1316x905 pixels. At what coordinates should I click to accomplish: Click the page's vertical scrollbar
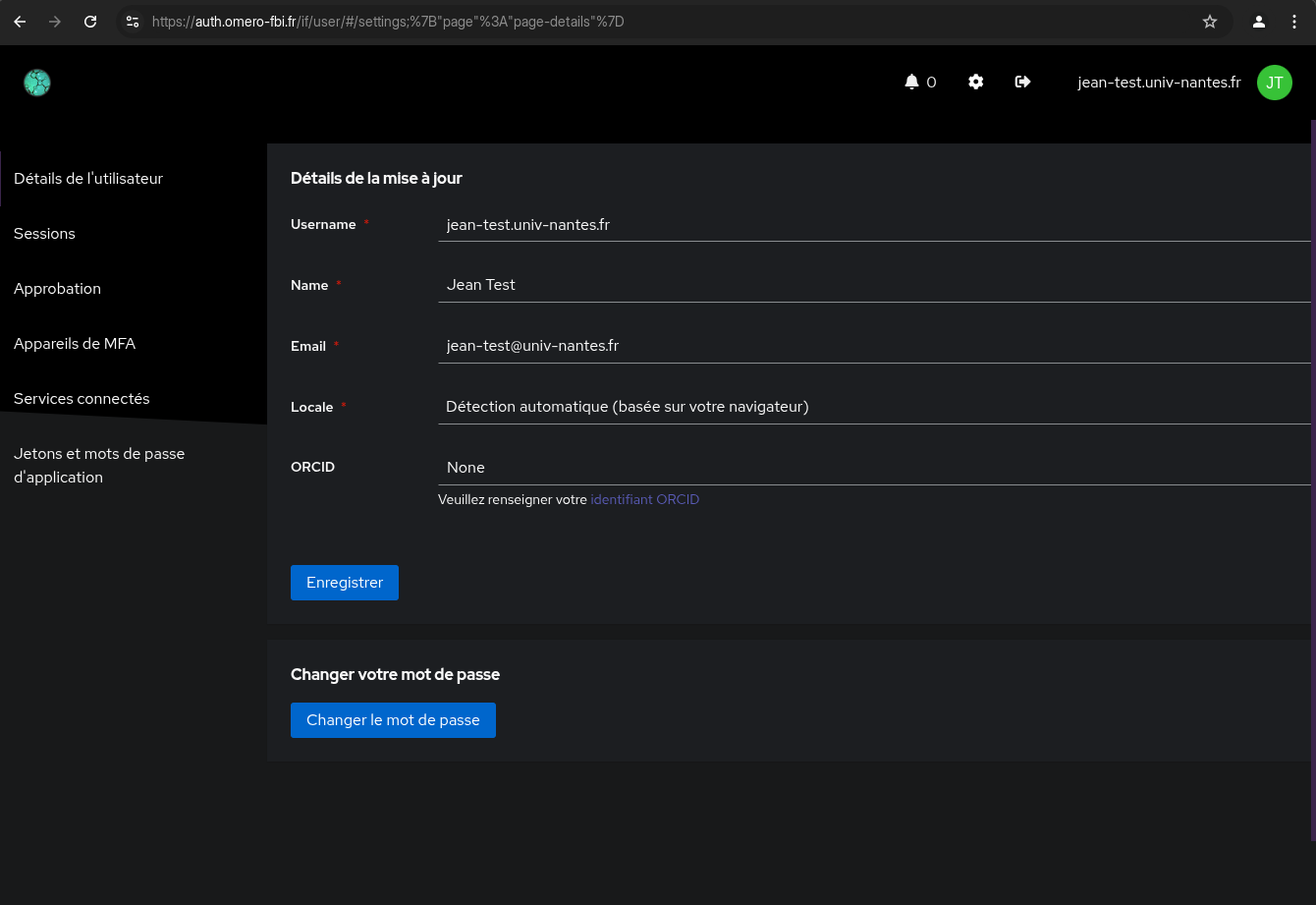coord(1313,480)
